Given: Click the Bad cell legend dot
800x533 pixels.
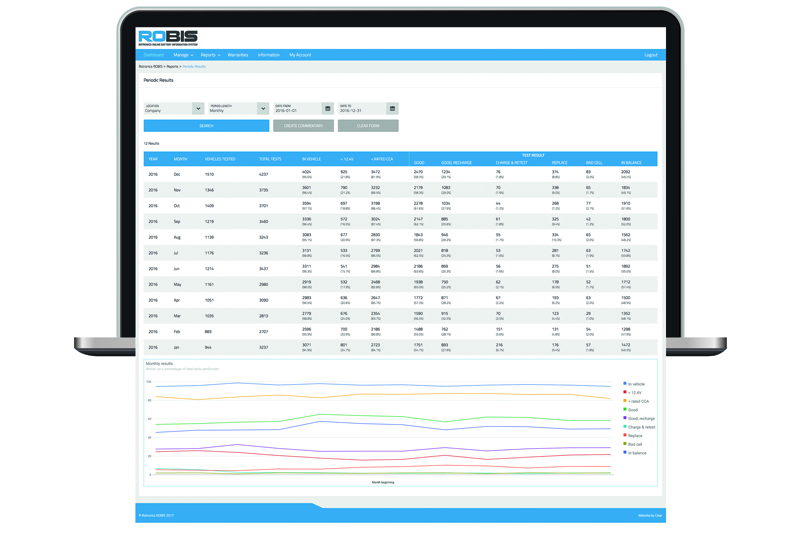Looking at the screenshot, I should pos(626,444).
